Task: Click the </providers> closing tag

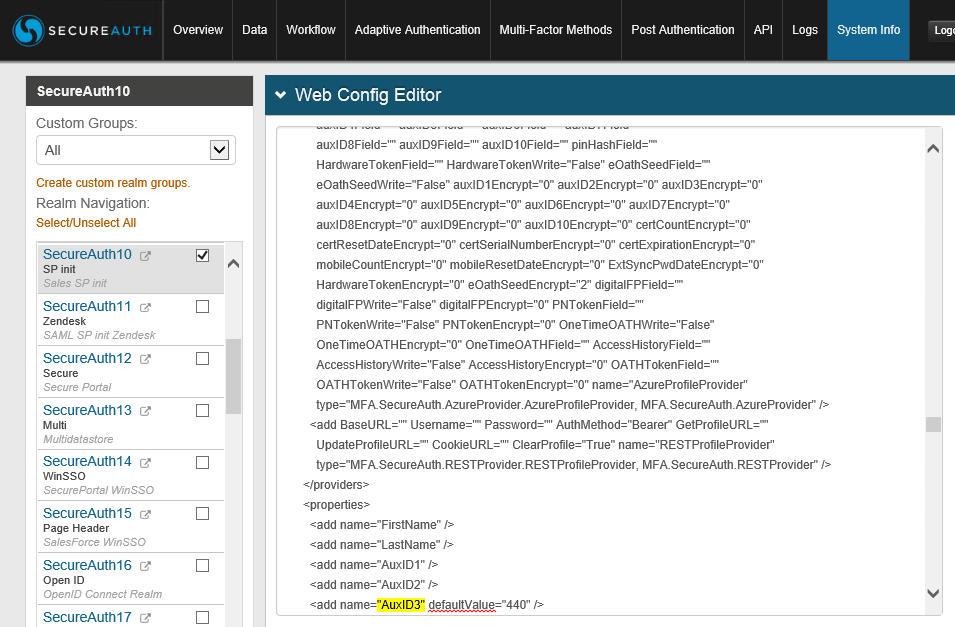Action: click(336, 485)
